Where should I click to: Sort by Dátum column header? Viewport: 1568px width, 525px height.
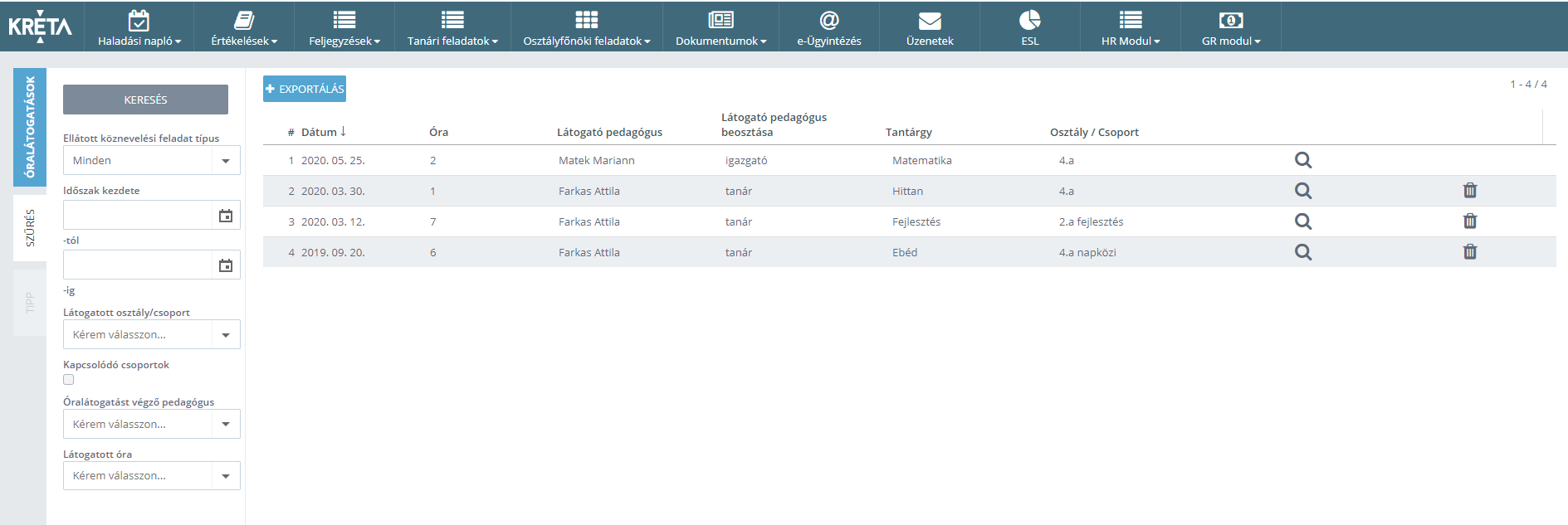324,132
